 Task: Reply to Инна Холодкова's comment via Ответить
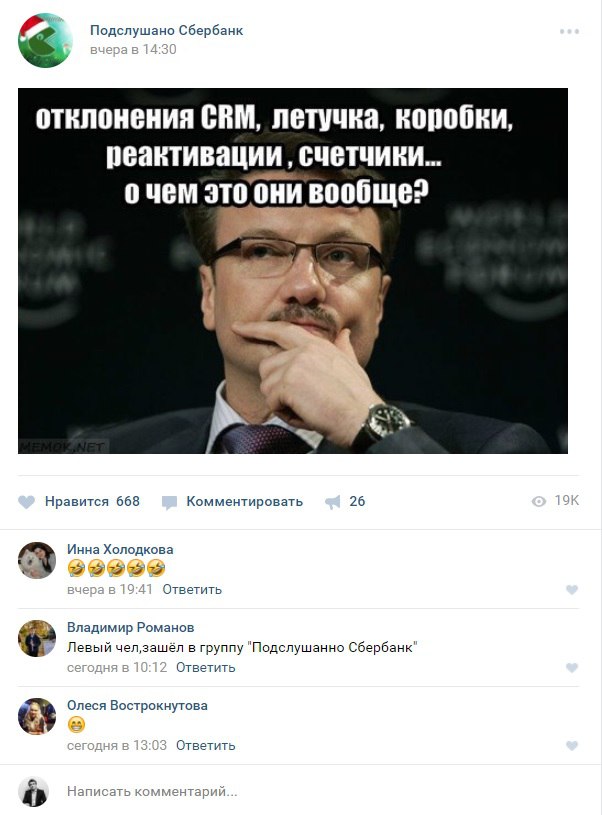192,589
